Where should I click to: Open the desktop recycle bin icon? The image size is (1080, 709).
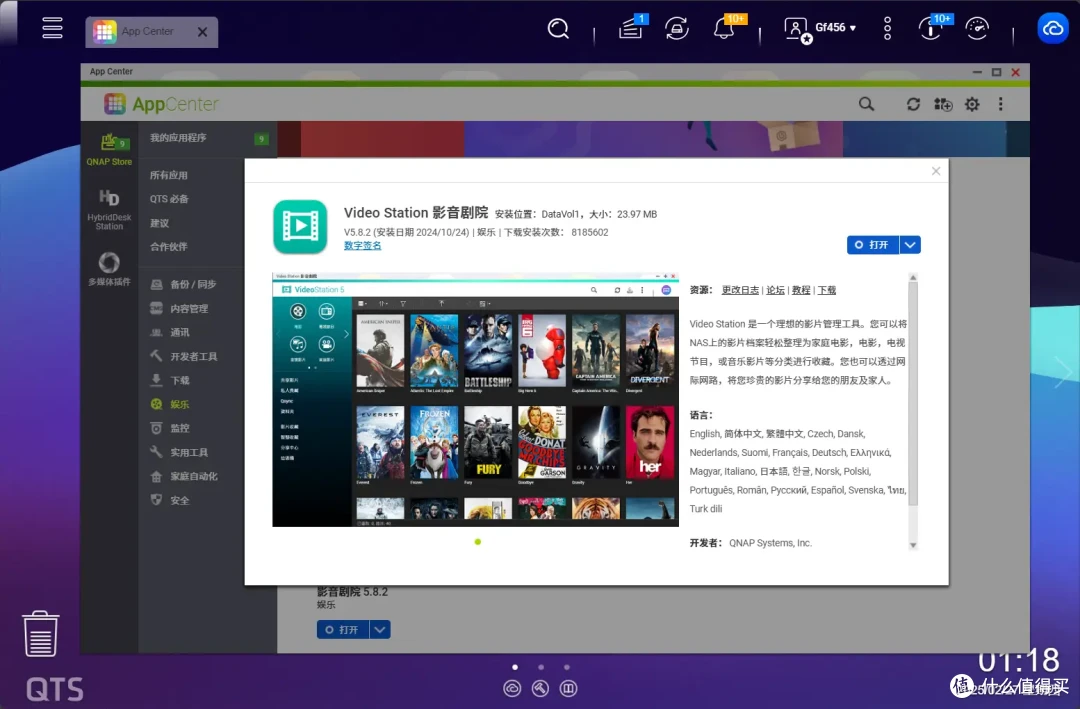[41, 634]
